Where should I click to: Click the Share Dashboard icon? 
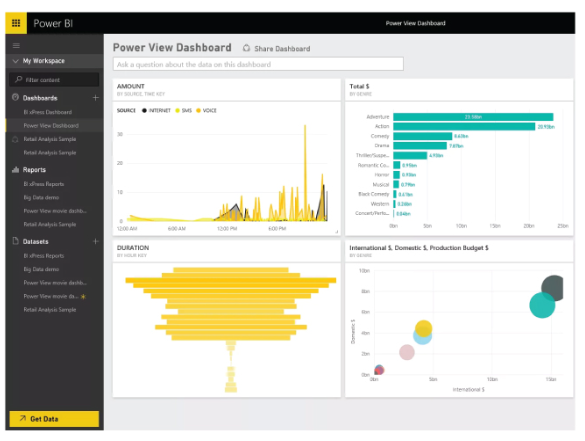click(246, 48)
